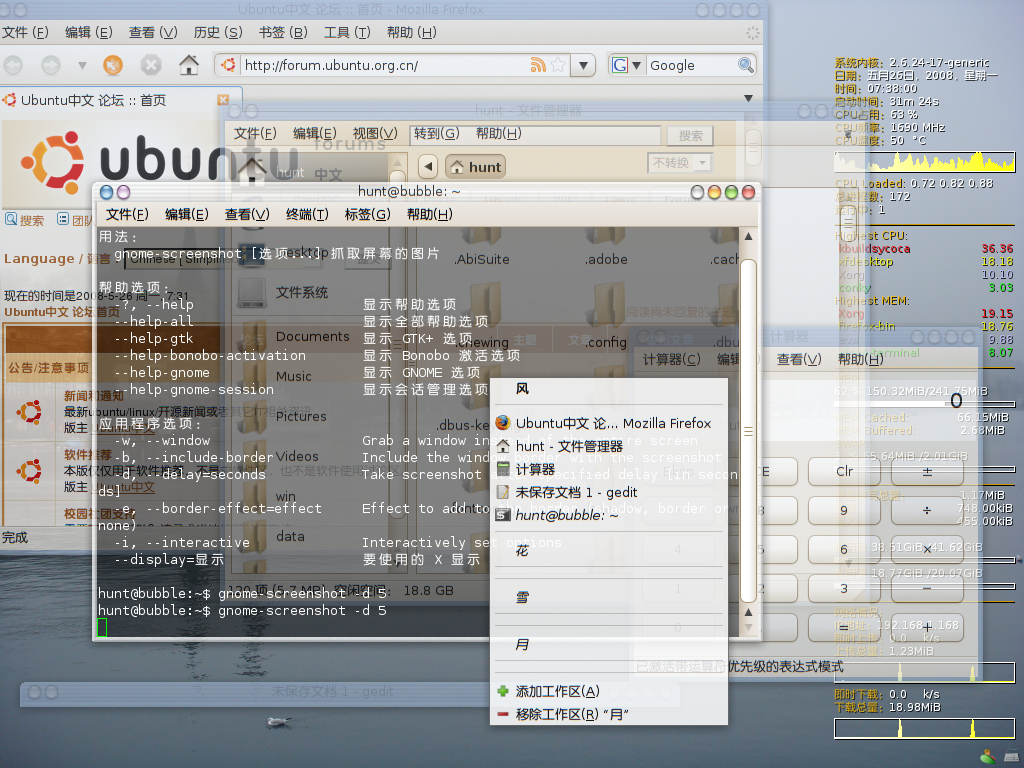This screenshot has width=1024, height=768.
Task: Click calculator Clr button
Action: [844, 471]
